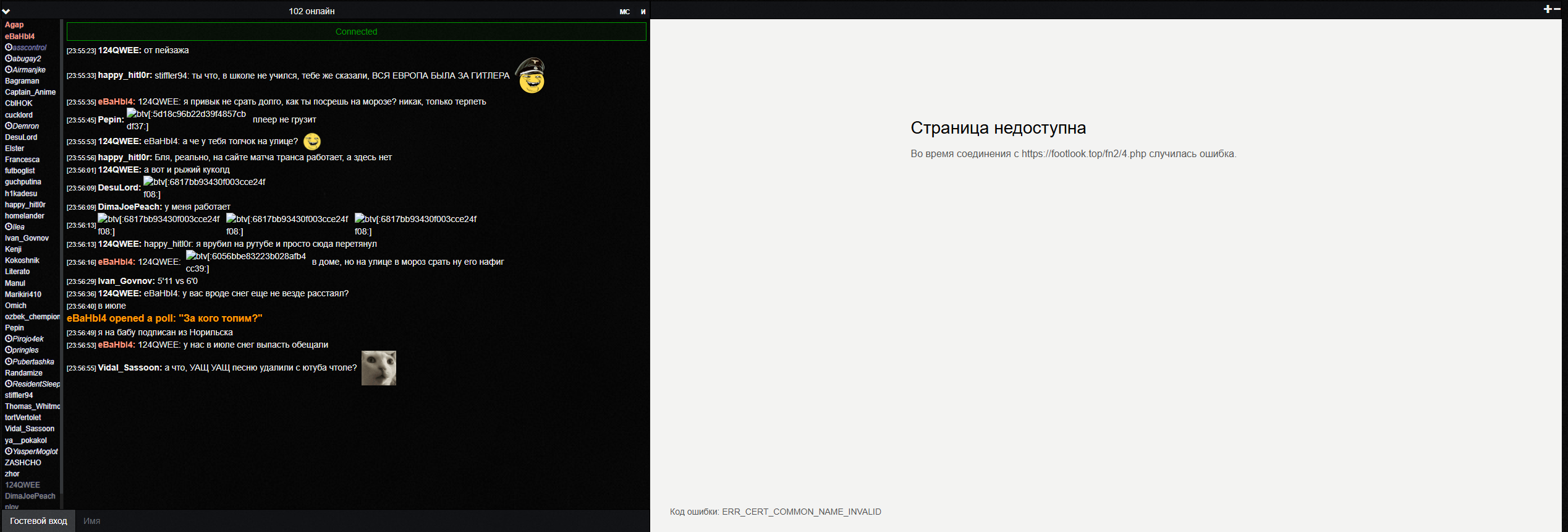Viewport: 1568px width, 532px height.
Task: Click broken btv image in eBaHbI4 'в доме' message
Action: coord(246,262)
